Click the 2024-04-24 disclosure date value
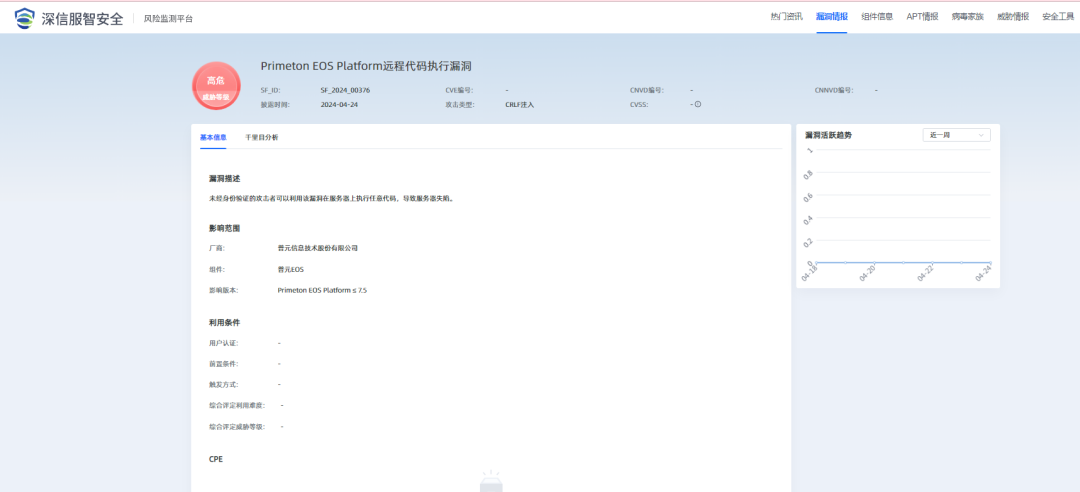1080x492 pixels. pos(339,105)
